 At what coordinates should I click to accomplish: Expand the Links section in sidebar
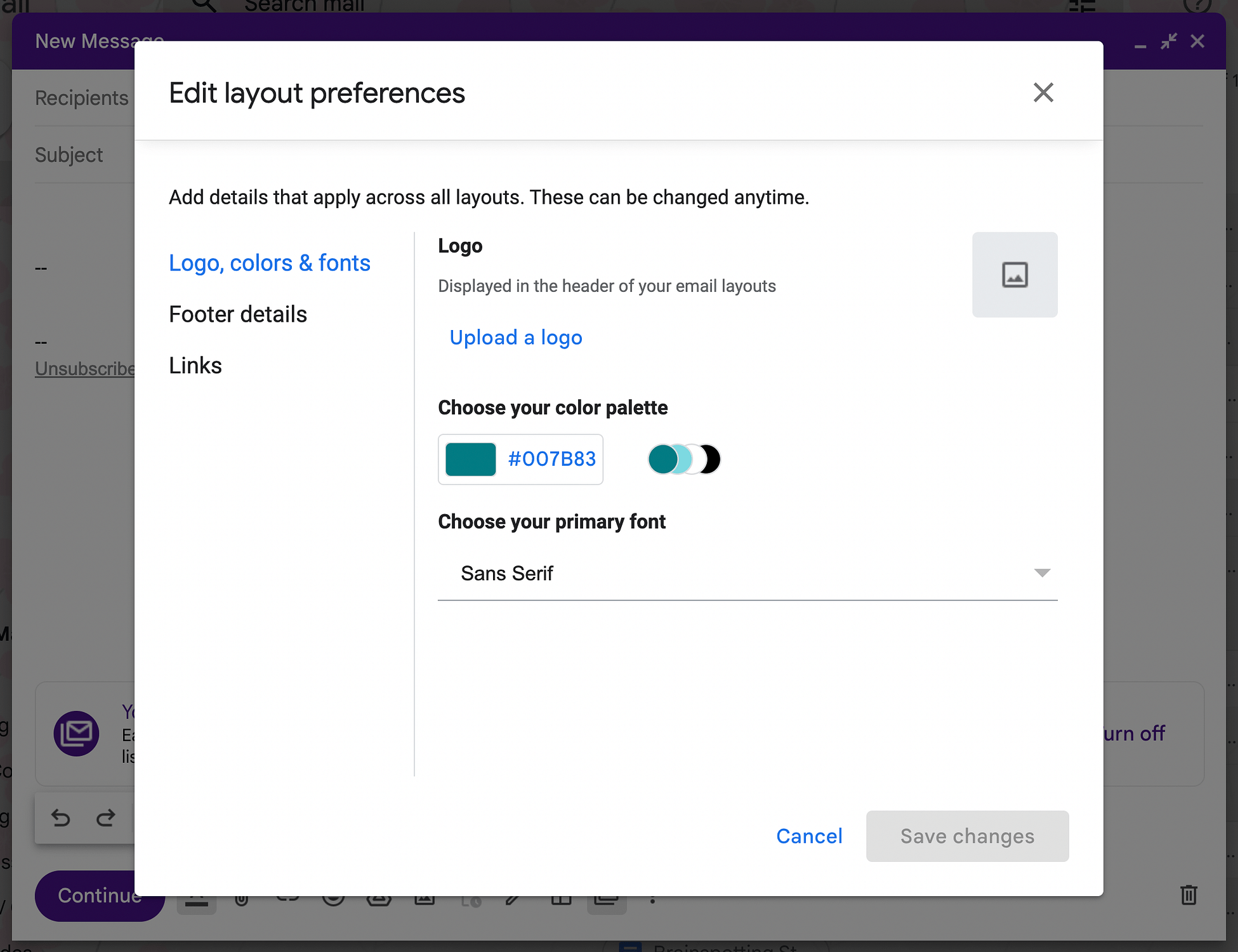click(x=195, y=364)
